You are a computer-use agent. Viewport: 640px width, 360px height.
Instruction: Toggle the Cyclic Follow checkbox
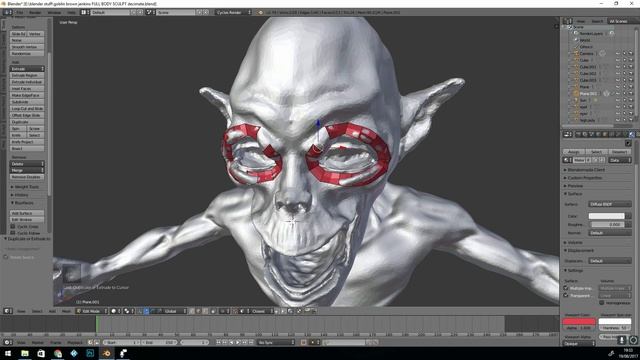[13, 233]
